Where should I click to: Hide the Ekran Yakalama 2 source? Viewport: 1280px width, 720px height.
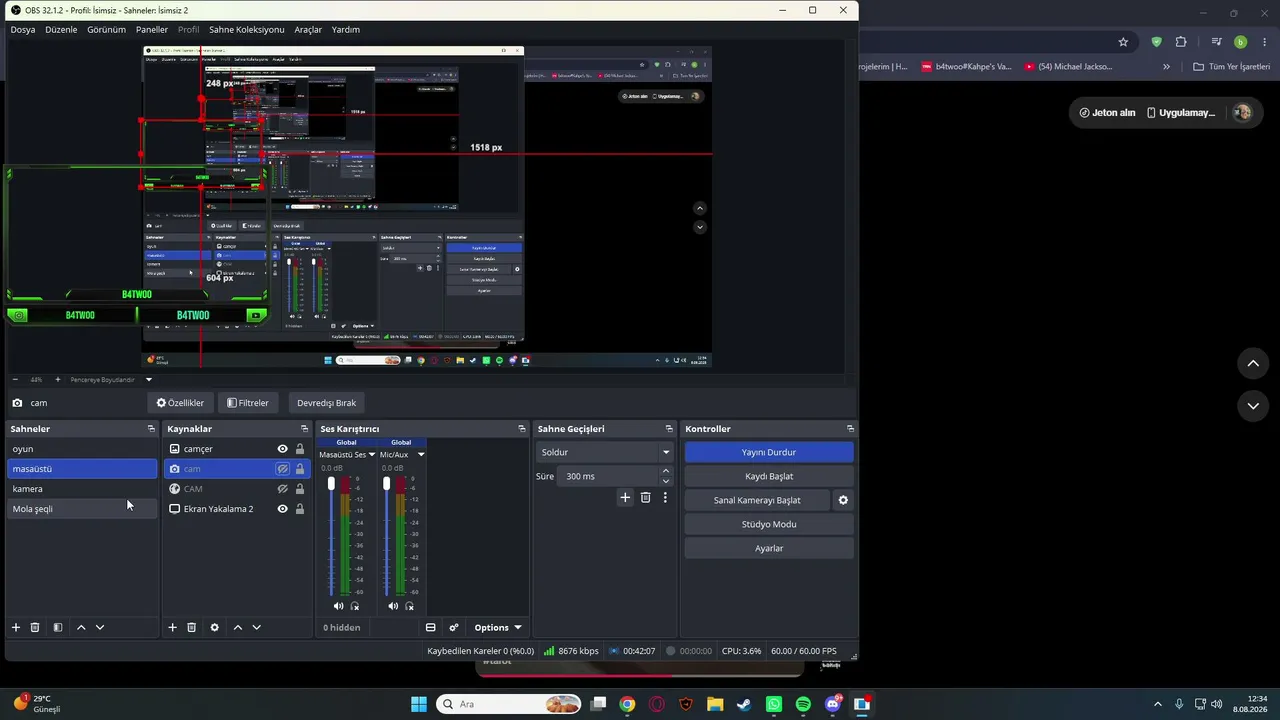283,509
